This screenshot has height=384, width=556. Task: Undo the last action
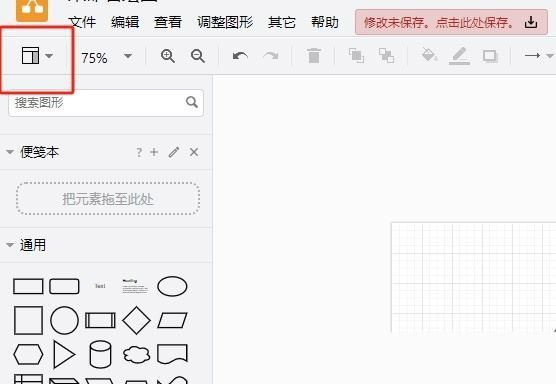point(240,56)
